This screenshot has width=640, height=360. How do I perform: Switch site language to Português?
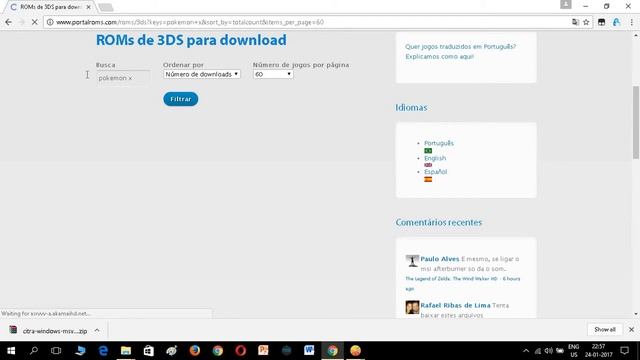click(439, 143)
